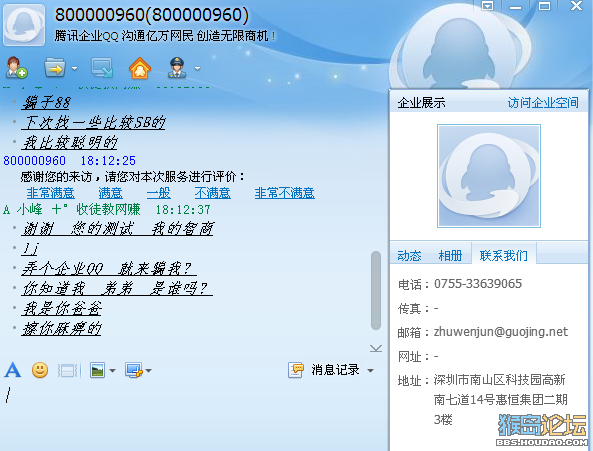This screenshot has height=451, width=593.
Task: Maximize the QQ chat window
Action: pos(544,6)
